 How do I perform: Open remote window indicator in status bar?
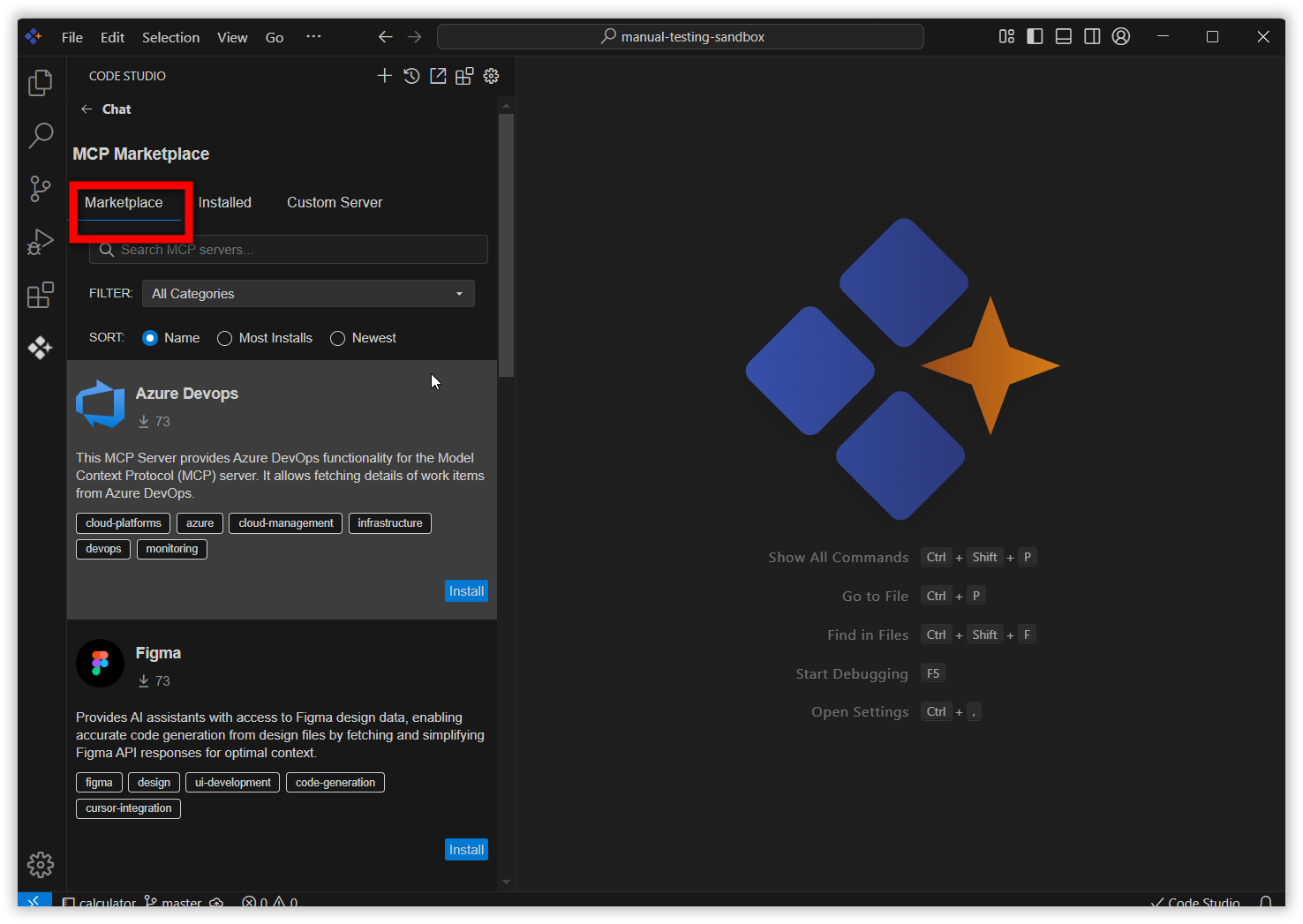point(34,900)
